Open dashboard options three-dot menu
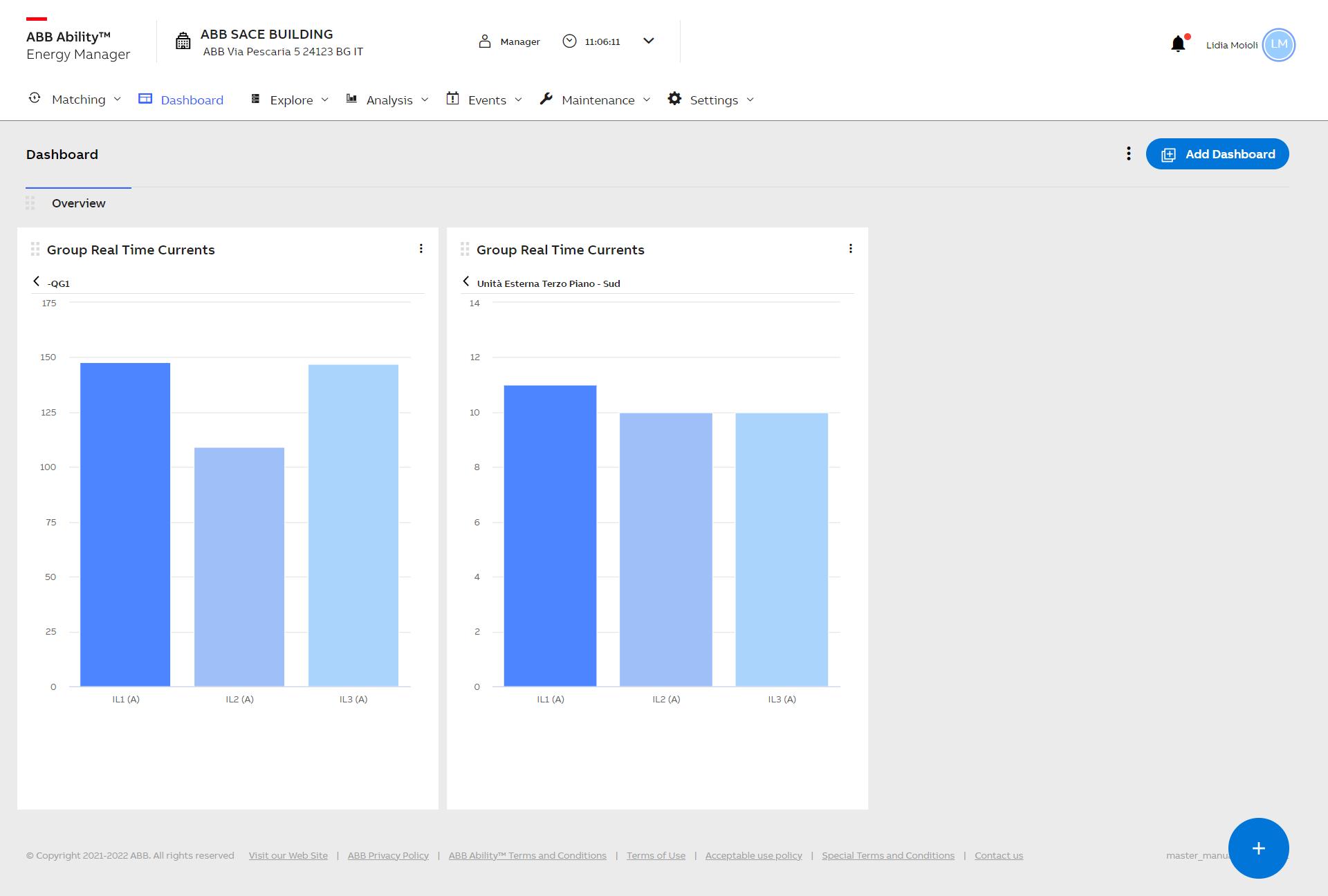Viewport: 1328px width, 896px height. [x=1129, y=153]
